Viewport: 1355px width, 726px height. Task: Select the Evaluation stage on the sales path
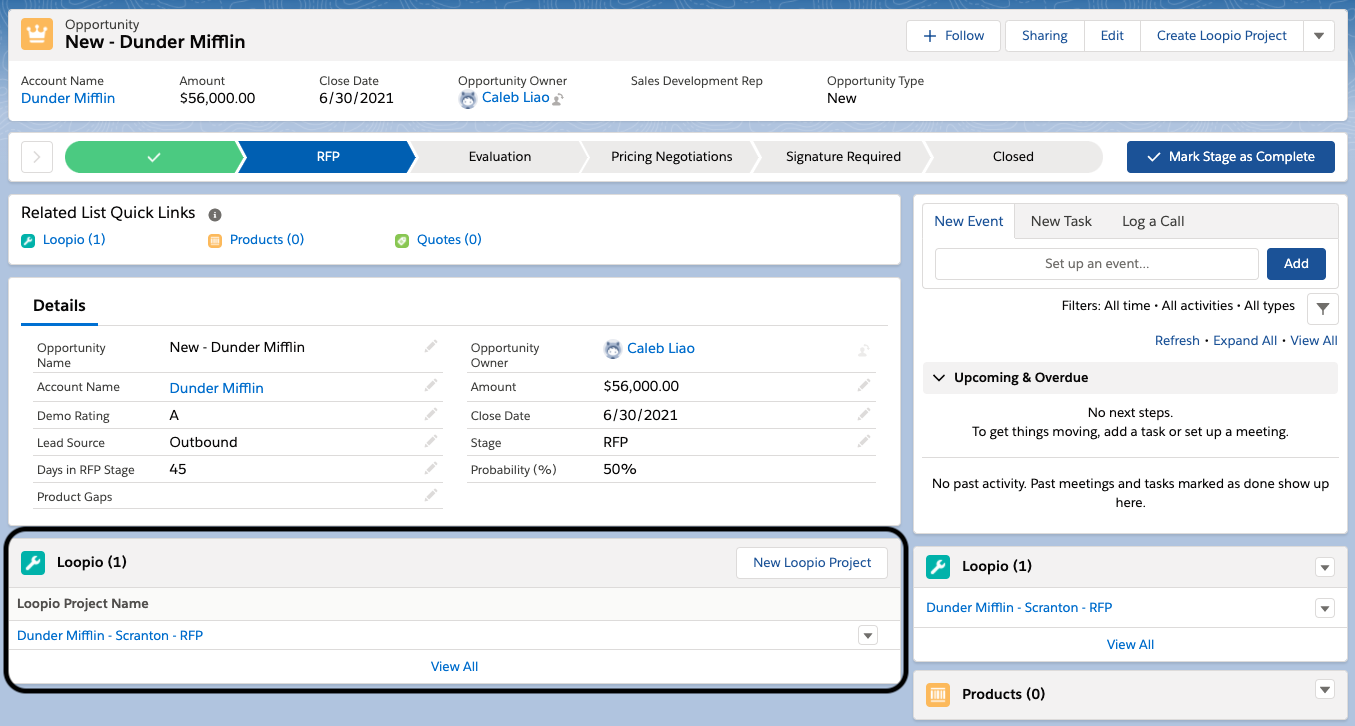click(499, 156)
